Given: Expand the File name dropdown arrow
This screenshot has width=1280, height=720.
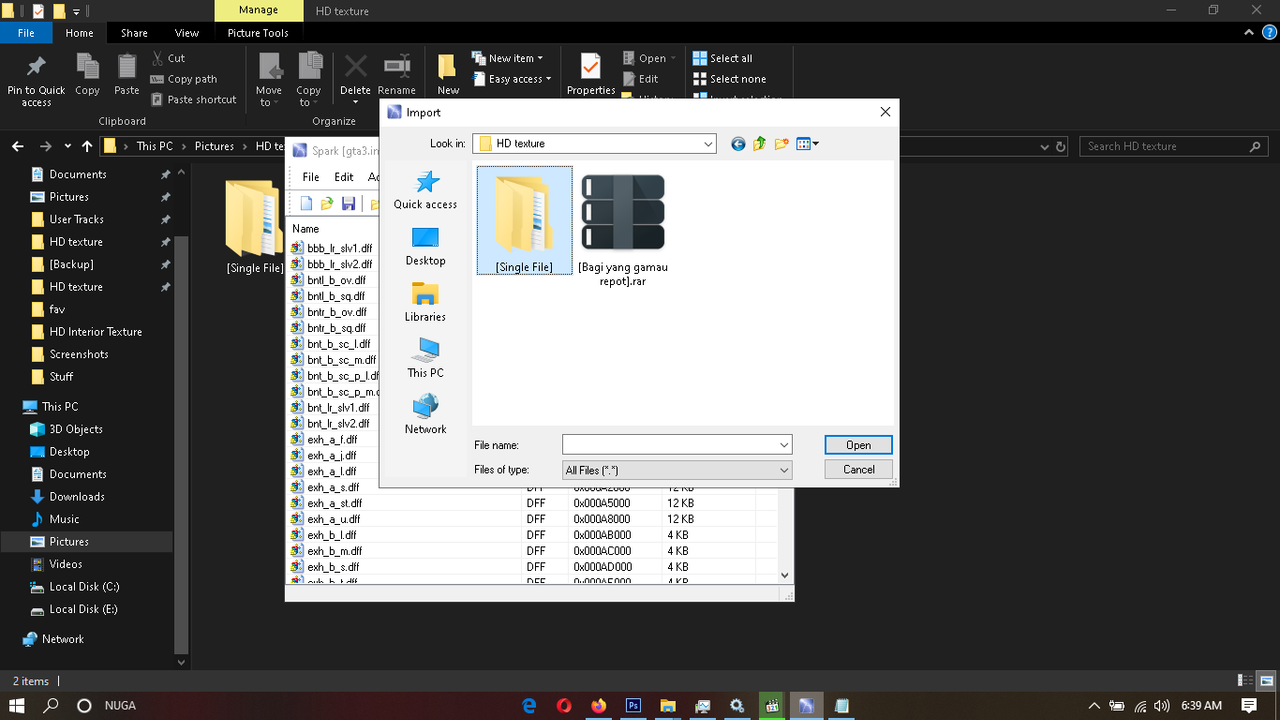Looking at the screenshot, I should click(784, 445).
